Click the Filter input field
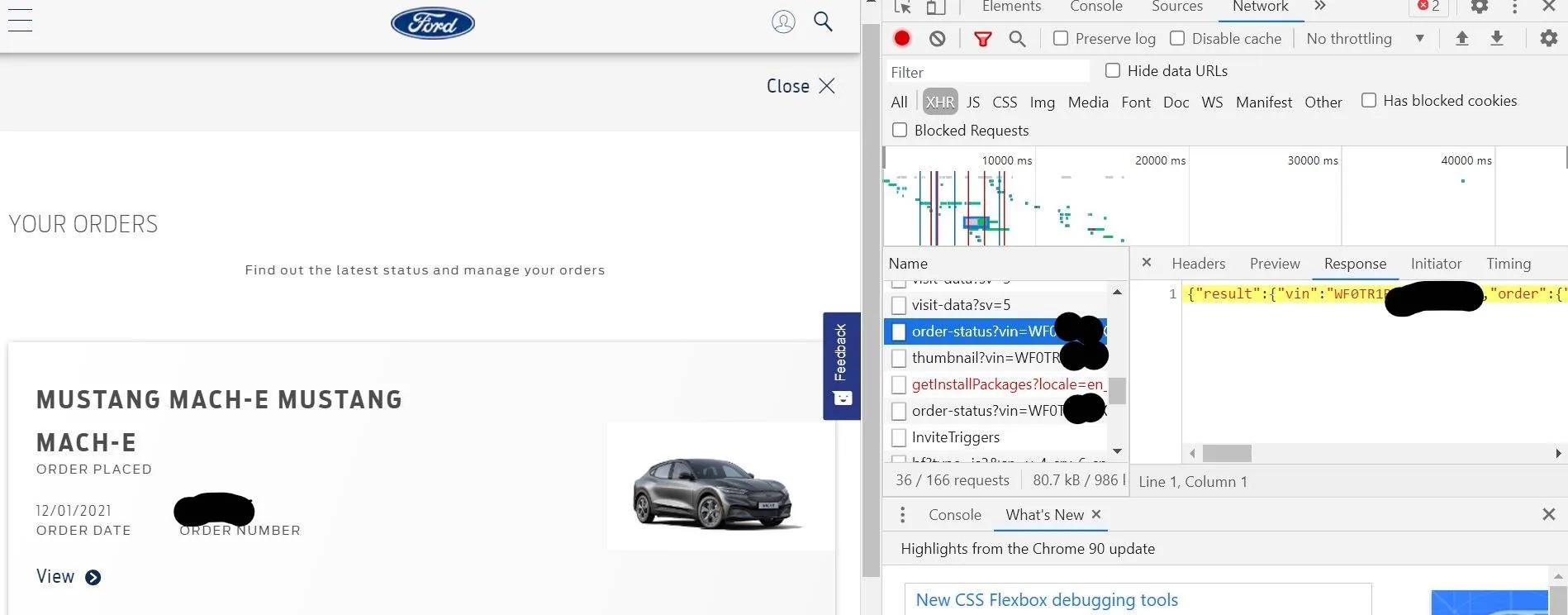The width and height of the screenshot is (1568, 615). [988, 72]
